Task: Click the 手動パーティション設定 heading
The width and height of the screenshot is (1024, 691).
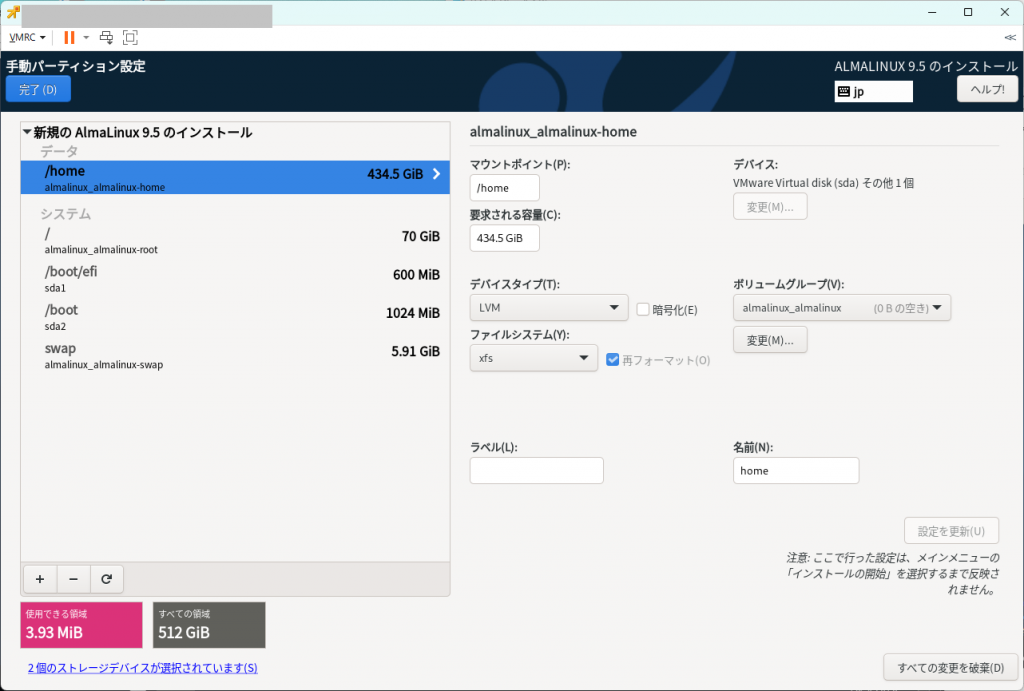Action: (x=76, y=66)
